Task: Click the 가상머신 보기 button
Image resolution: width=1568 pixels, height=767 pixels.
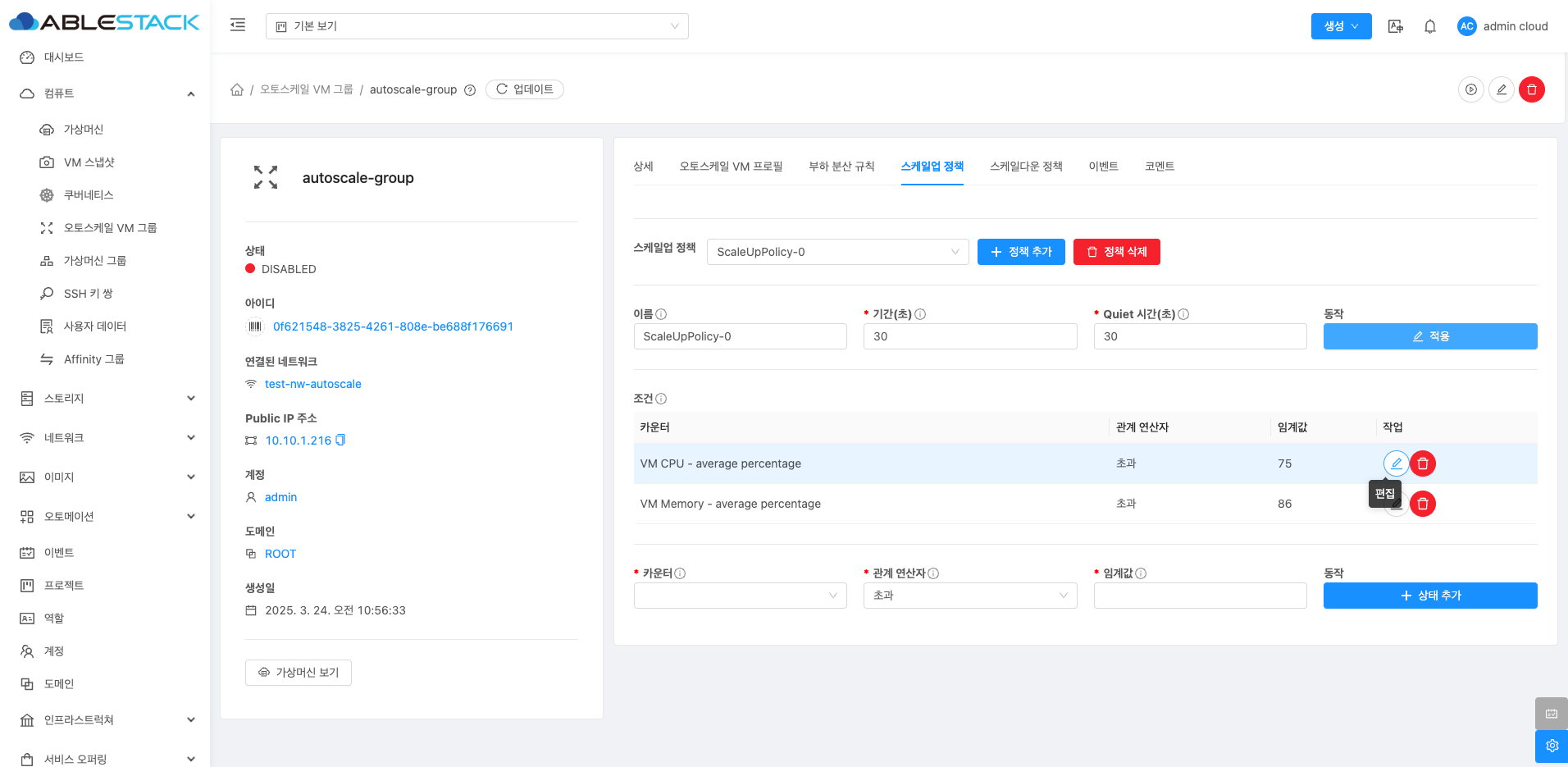Action: pyautogui.click(x=299, y=673)
